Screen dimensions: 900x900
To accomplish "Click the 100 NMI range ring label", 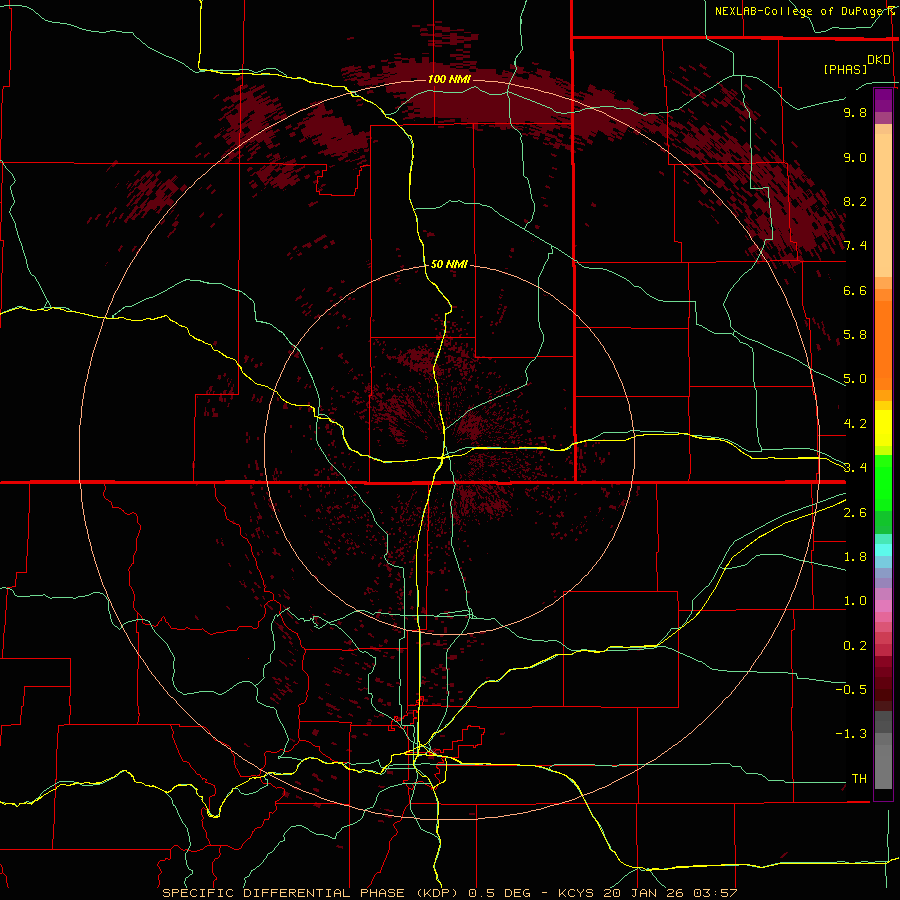I will click(x=448, y=79).
